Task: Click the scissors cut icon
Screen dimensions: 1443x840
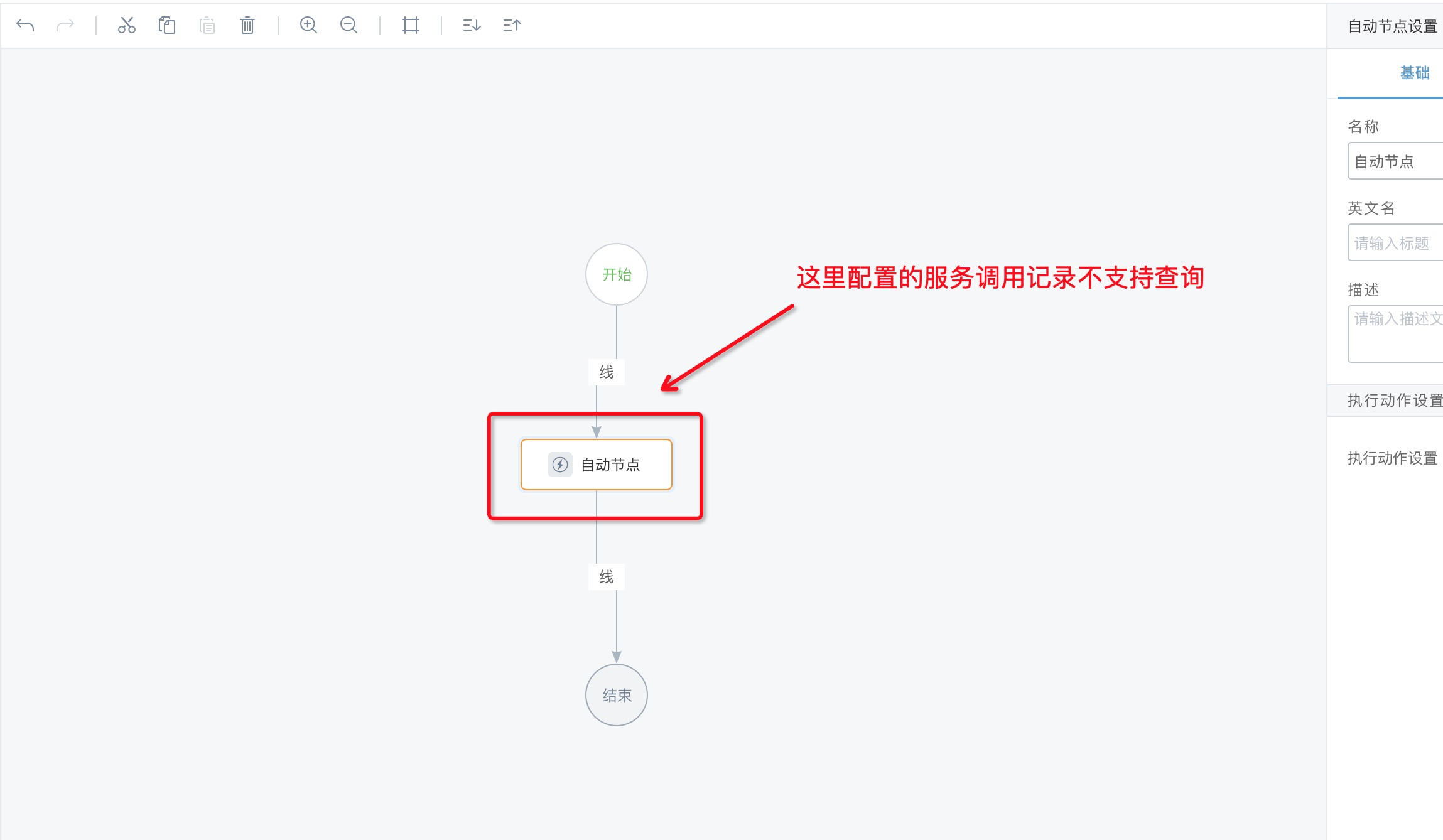Action: point(126,25)
